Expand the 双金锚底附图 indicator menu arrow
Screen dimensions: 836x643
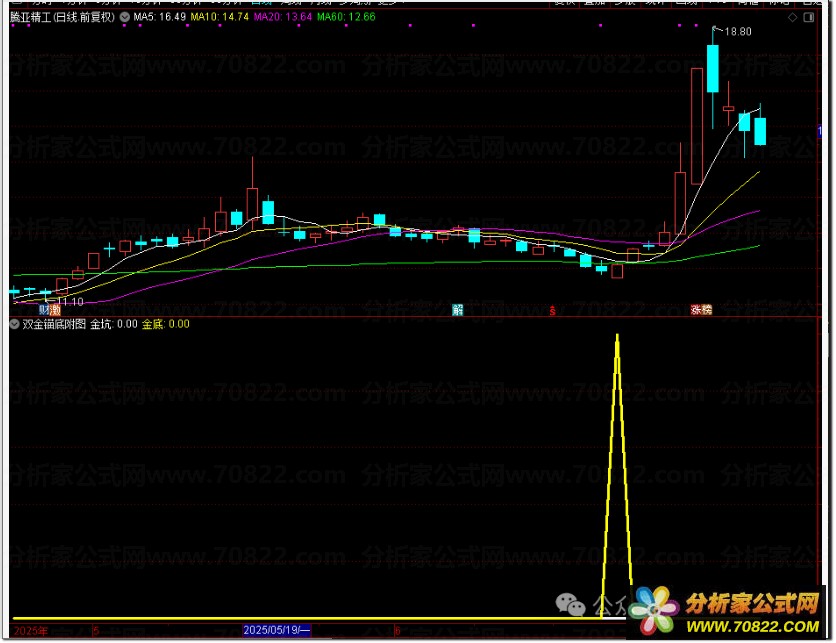click(x=14, y=324)
